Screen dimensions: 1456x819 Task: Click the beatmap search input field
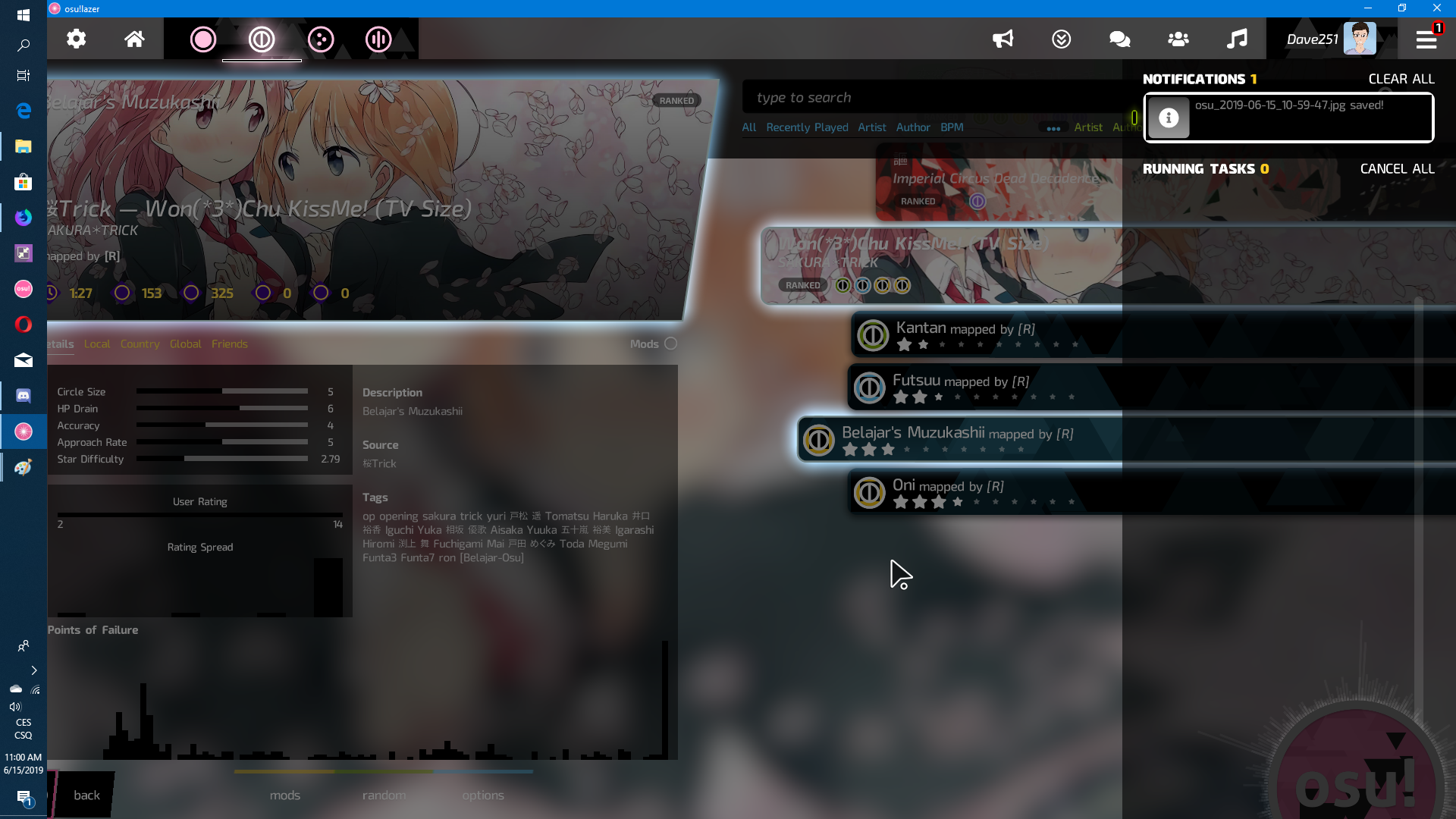click(x=910, y=97)
